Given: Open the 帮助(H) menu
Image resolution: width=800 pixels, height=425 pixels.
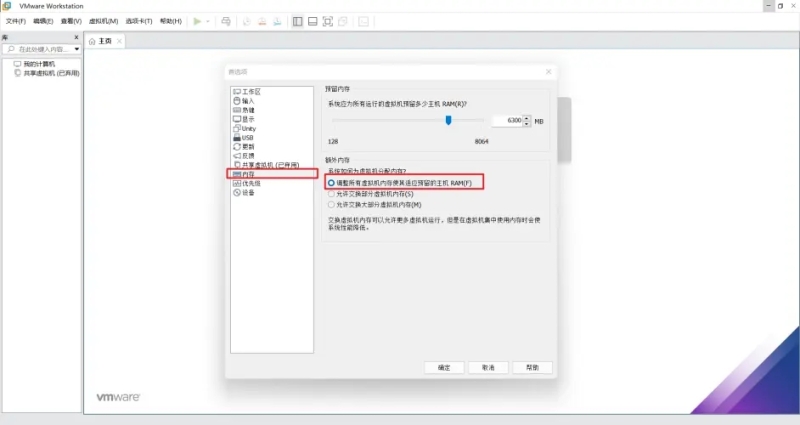Looking at the screenshot, I should tap(170, 21).
